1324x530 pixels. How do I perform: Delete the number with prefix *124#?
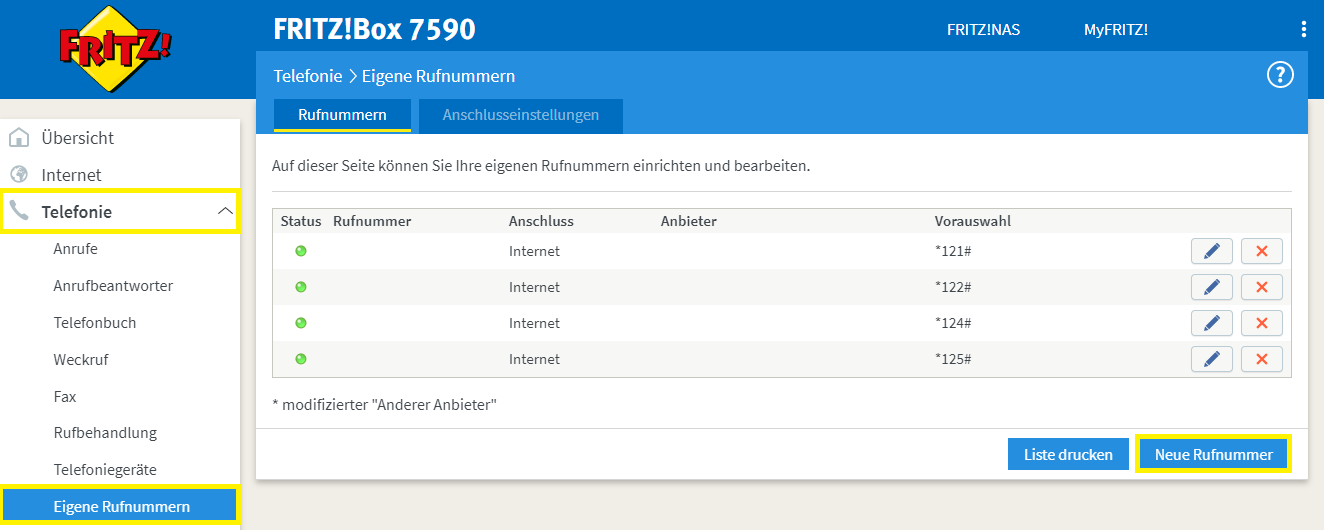[1261, 323]
